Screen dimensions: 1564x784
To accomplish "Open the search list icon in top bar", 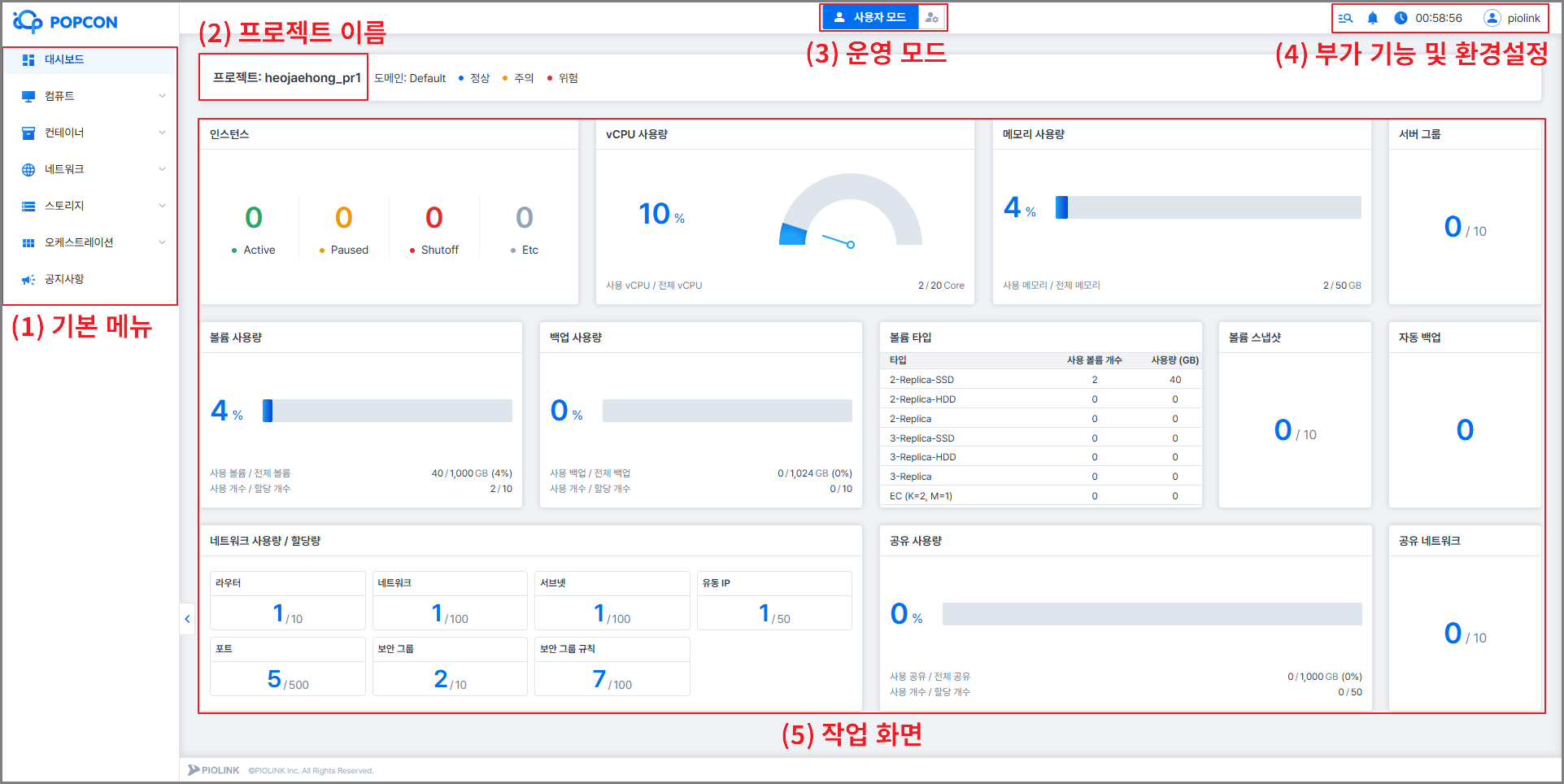I will [1345, 18].
